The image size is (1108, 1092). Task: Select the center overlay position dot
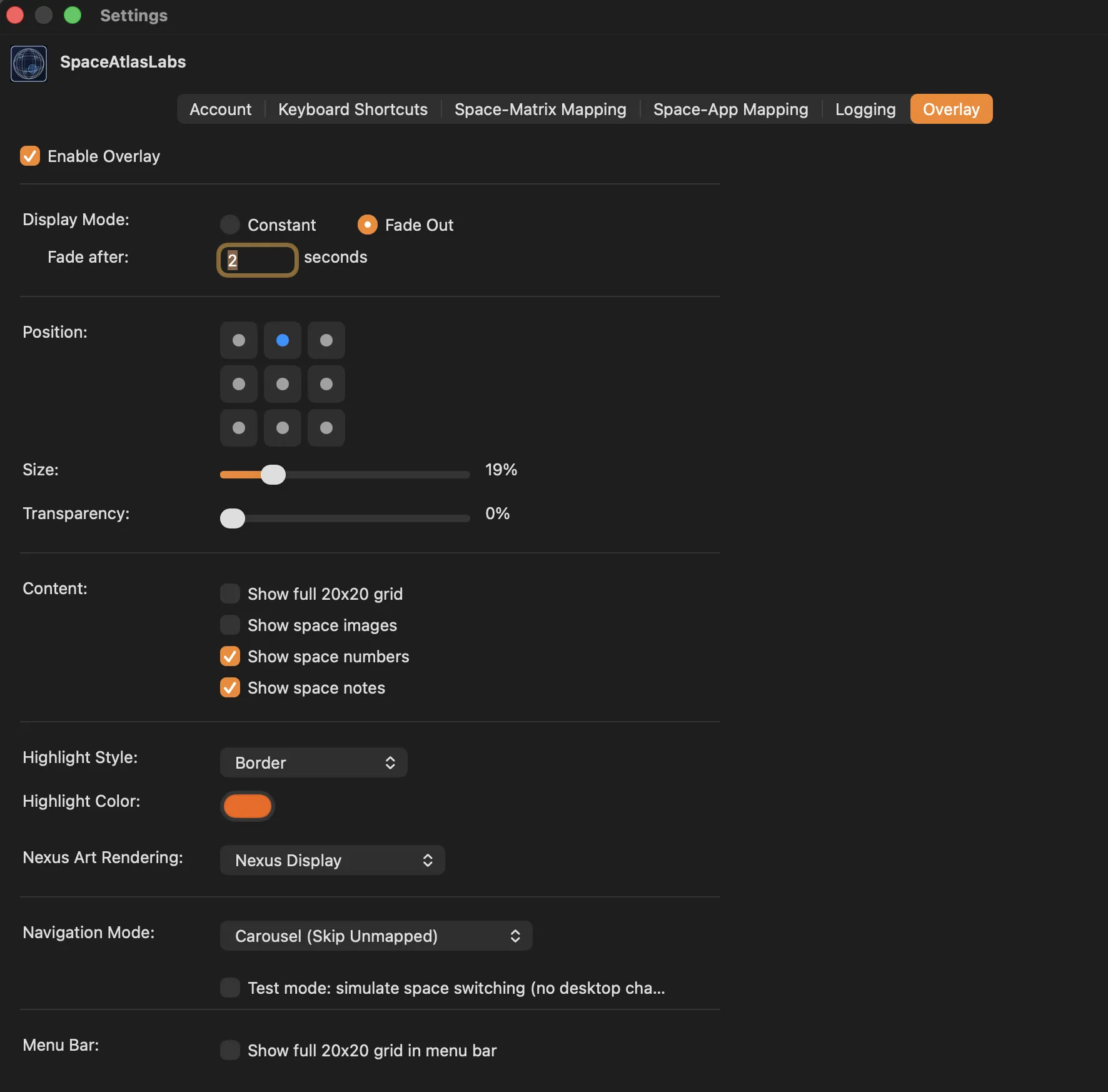282,384
